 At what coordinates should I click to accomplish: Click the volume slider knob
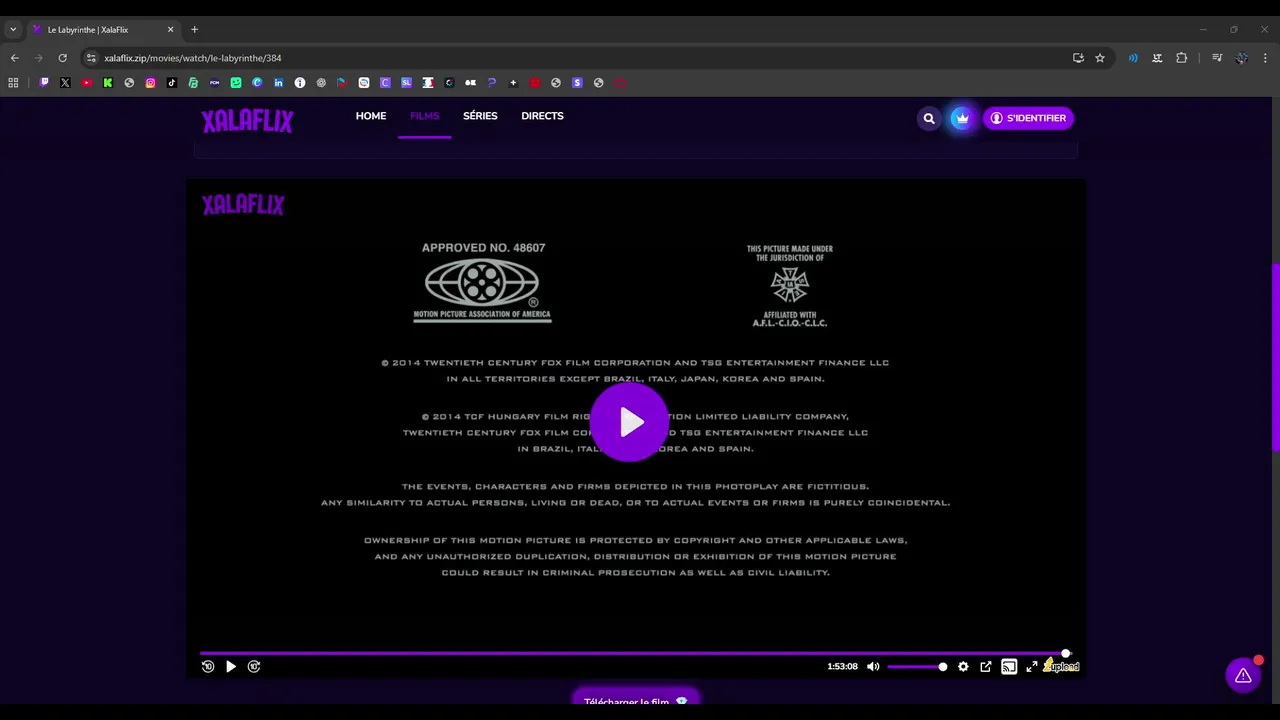pos(942,666)
